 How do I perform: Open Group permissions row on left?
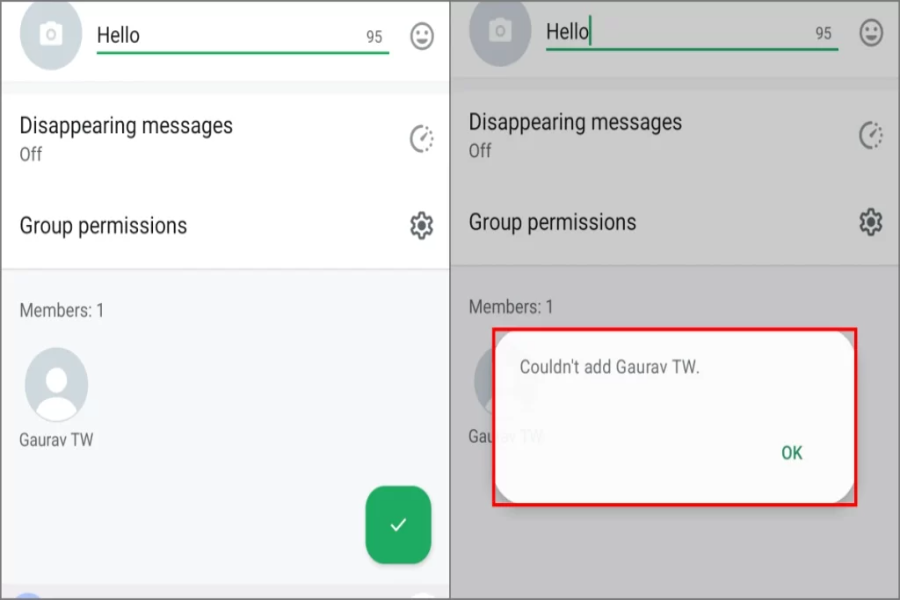point(225,226)
